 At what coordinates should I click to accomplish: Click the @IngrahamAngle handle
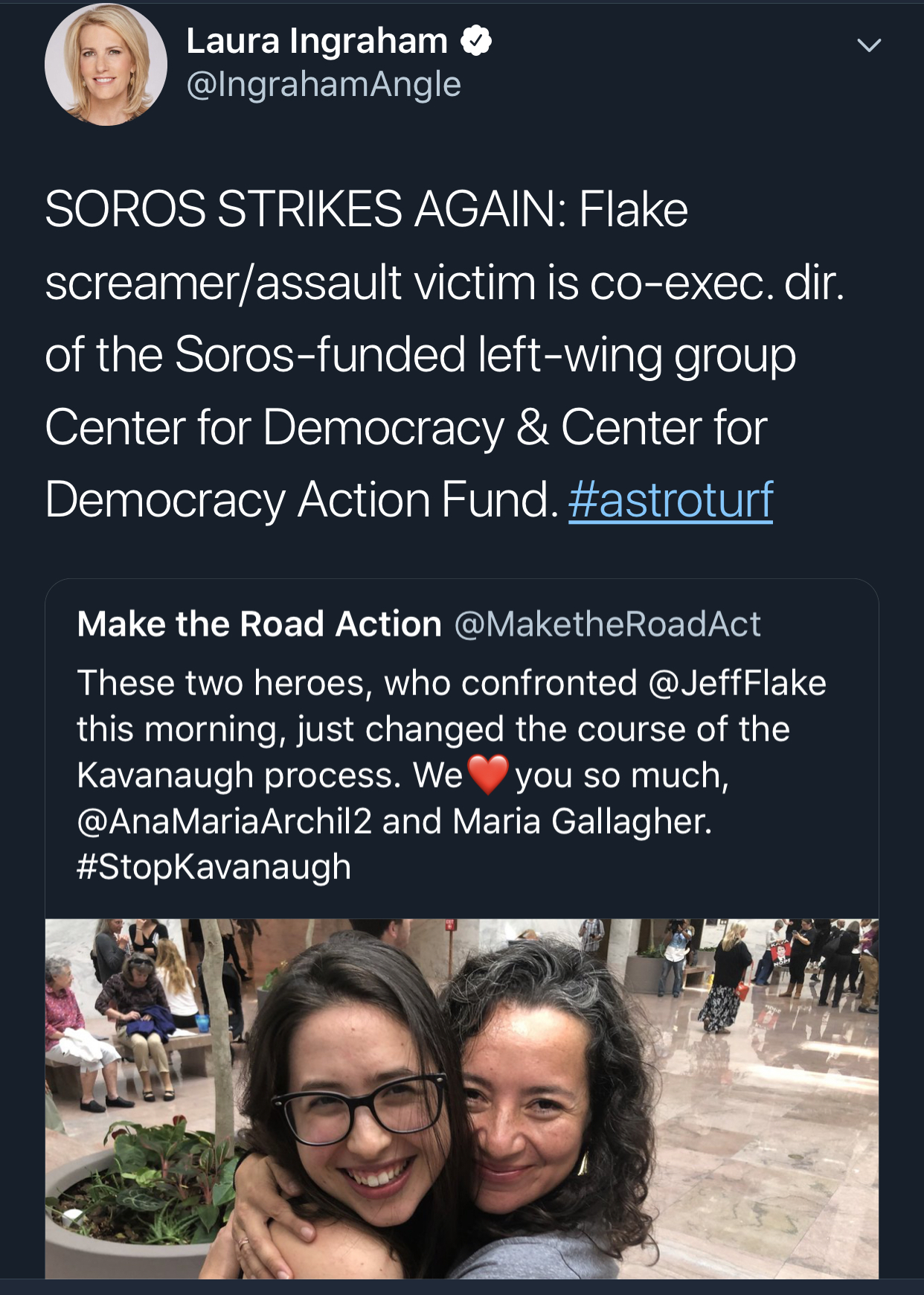pos(324,84)
